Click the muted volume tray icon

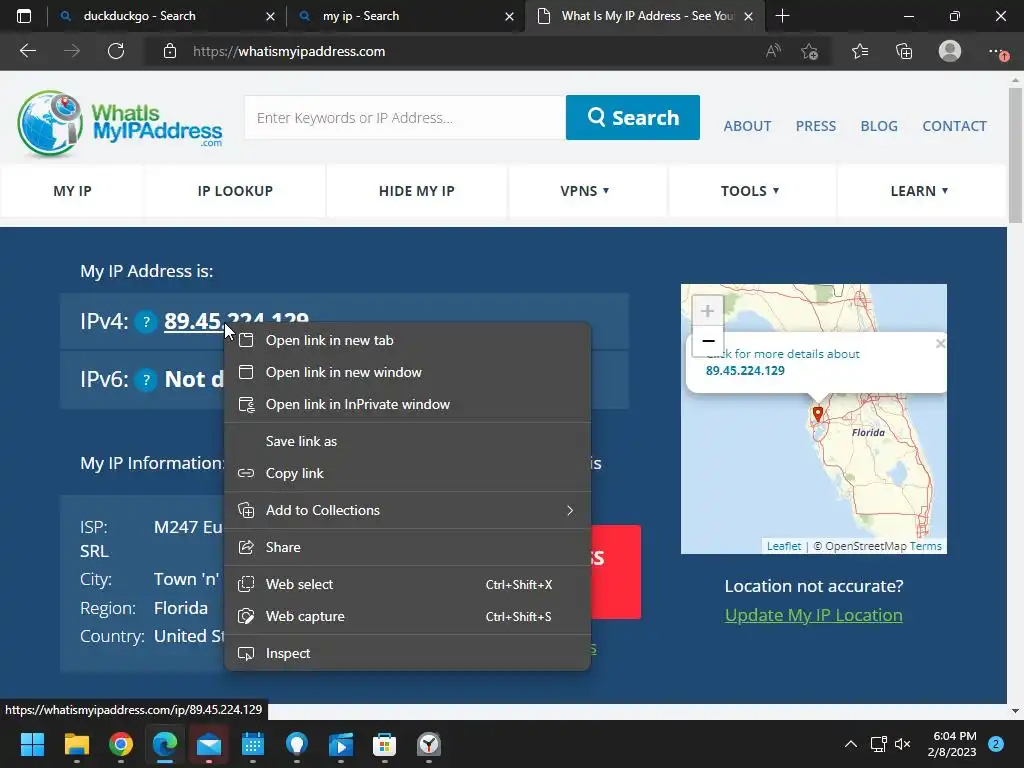[903, 744]
